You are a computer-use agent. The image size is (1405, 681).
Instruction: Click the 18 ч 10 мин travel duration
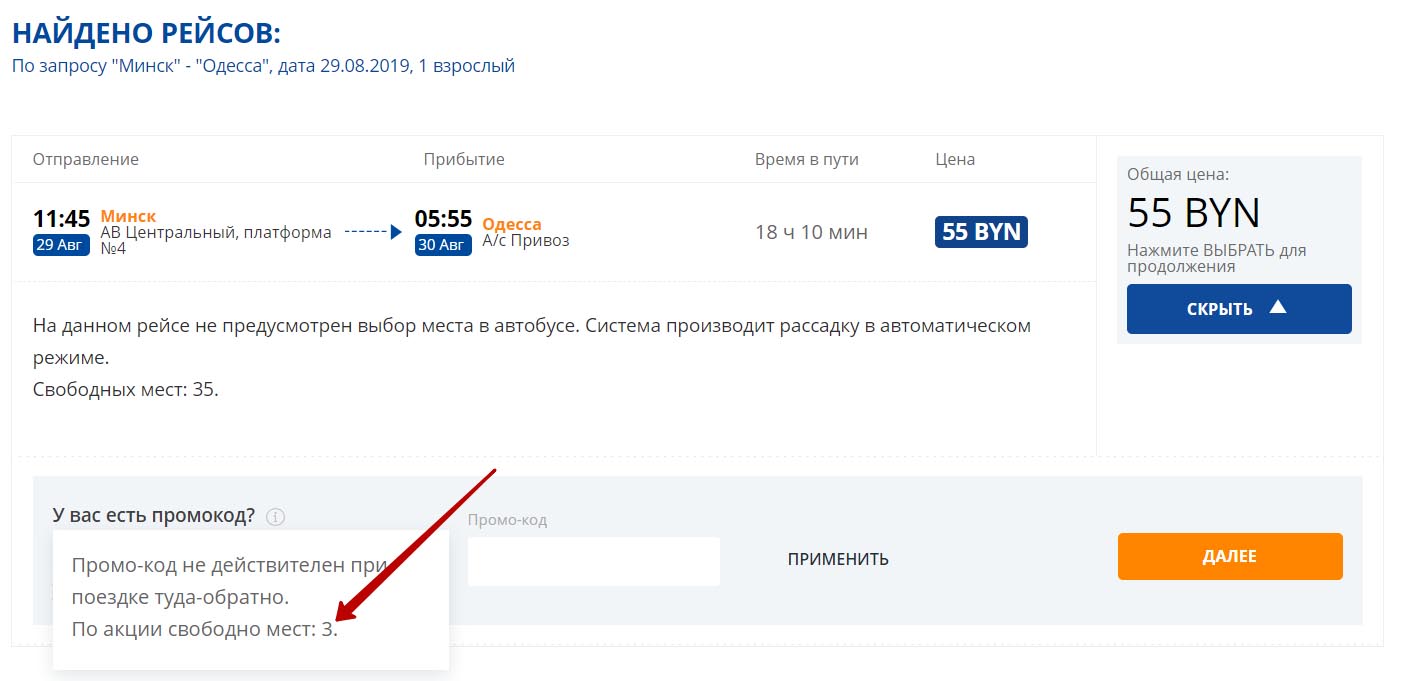tap(811, 233)
